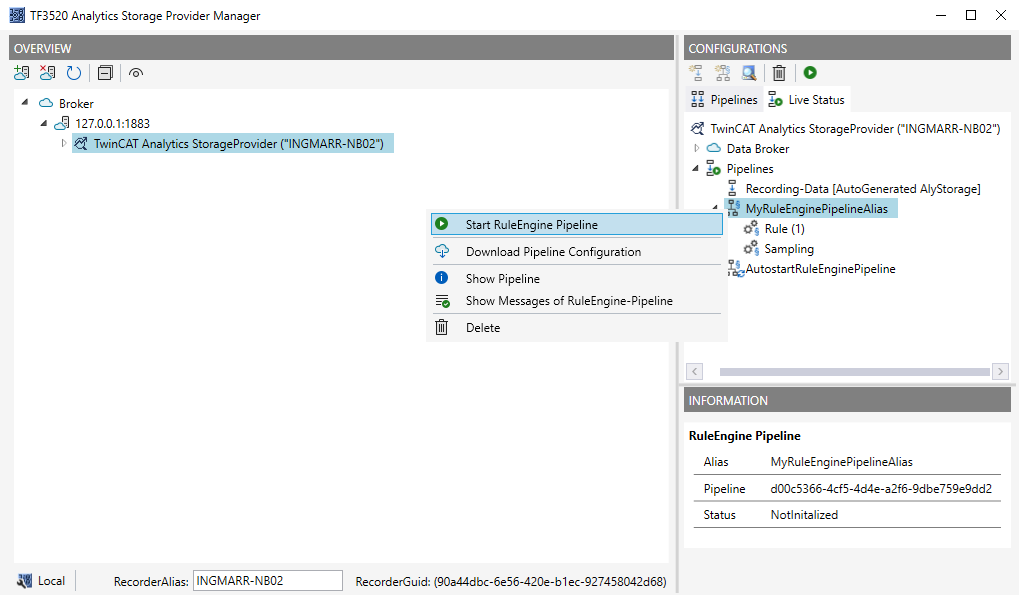Click the blue info icon beside Show Pipeline
1019x595 pixels.
point(441,277)
